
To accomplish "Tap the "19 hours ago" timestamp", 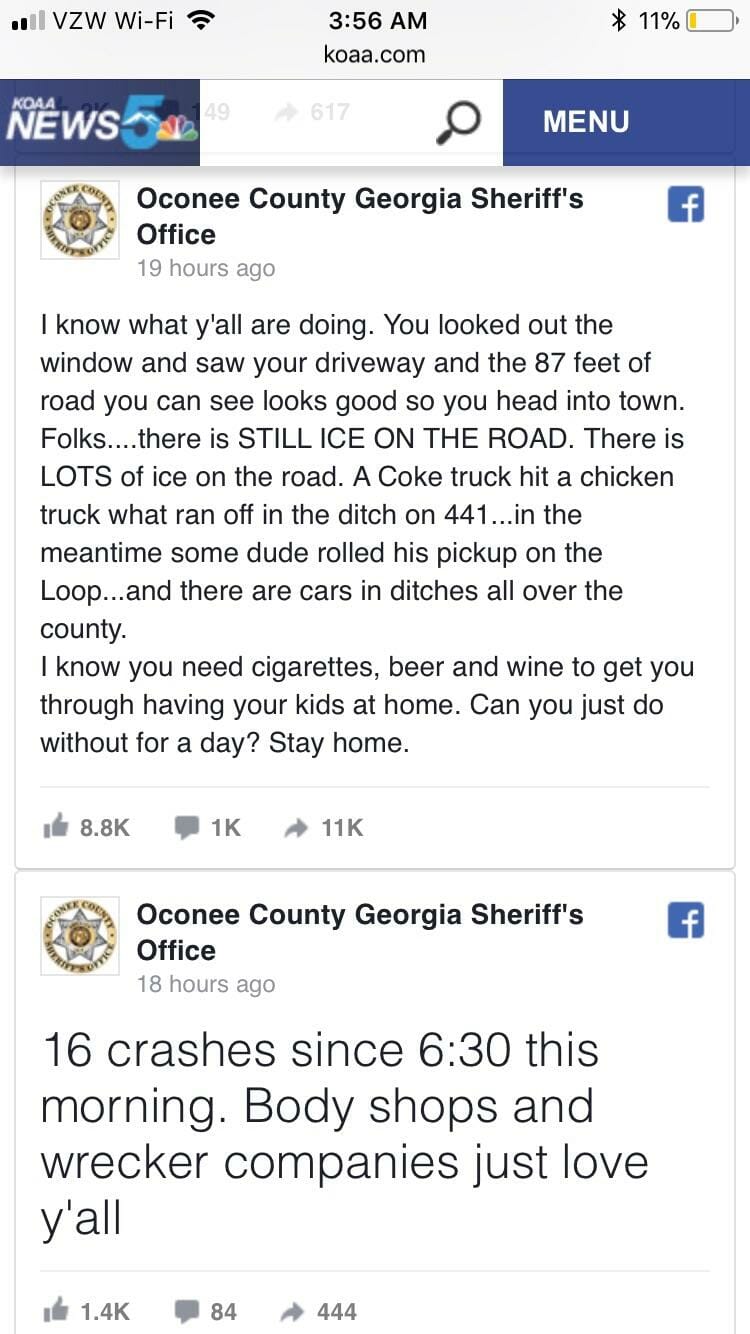I will [206, 268].
